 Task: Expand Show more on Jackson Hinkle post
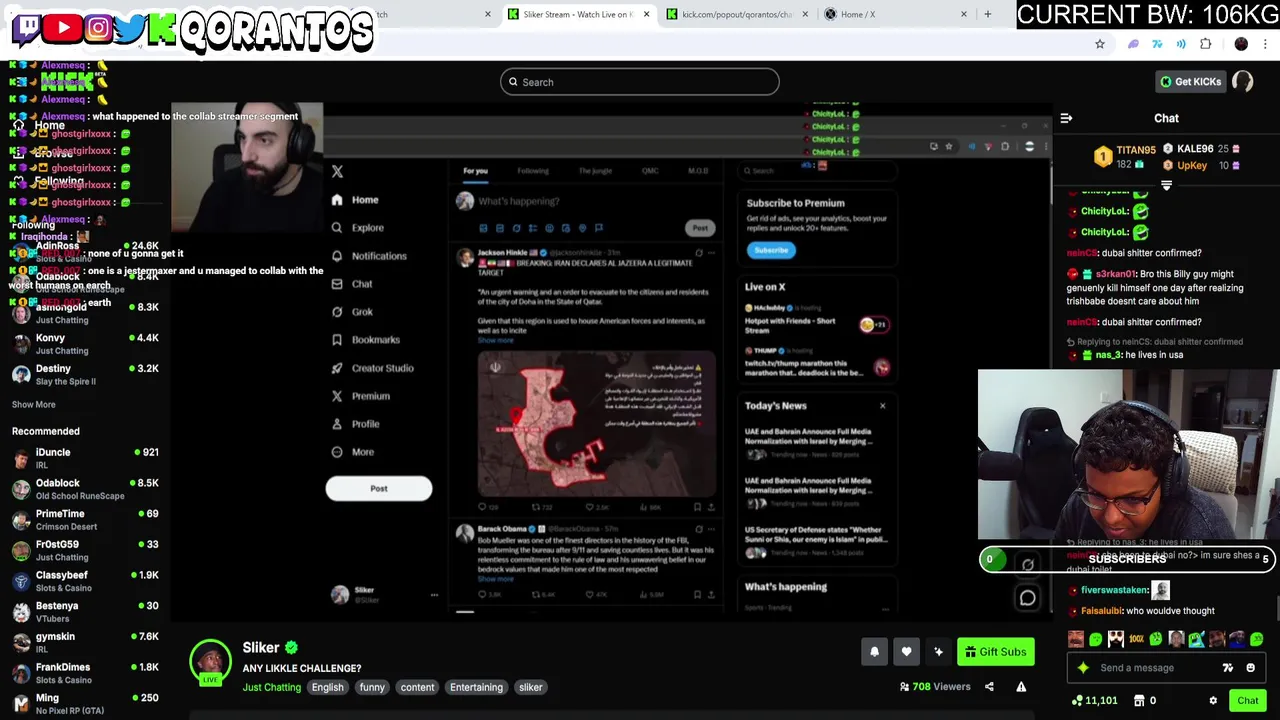[x=495, y=340]
